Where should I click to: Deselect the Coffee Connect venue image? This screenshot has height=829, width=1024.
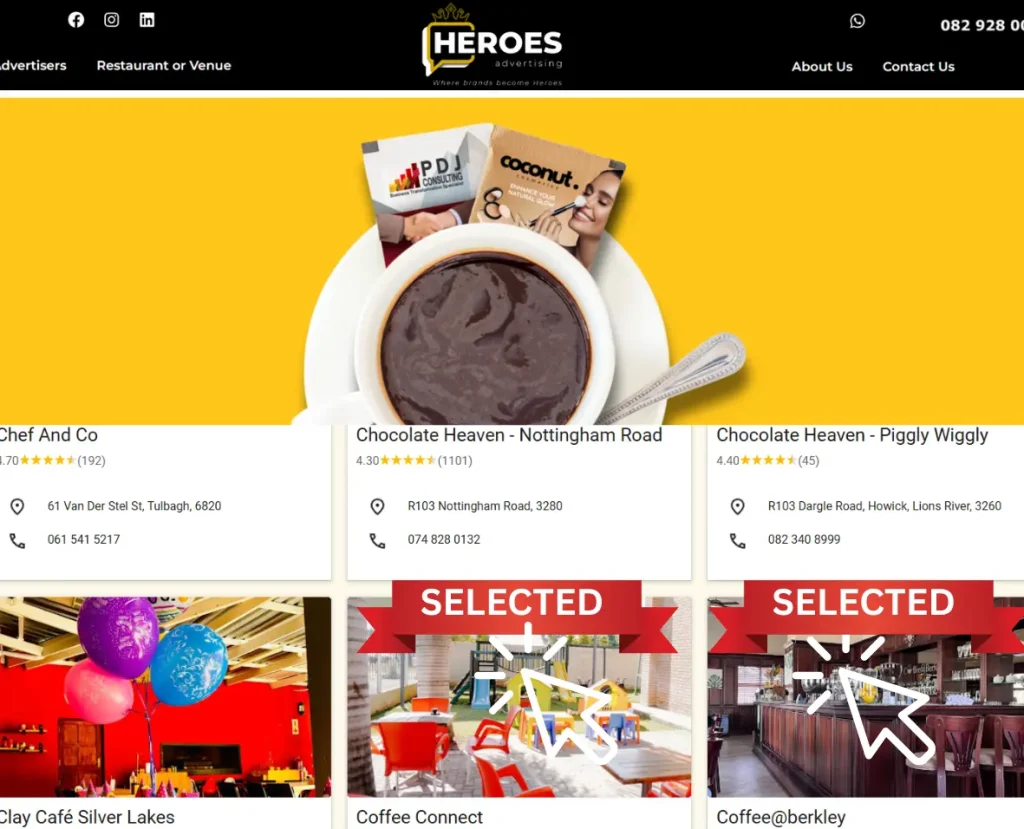click(519, 696)
